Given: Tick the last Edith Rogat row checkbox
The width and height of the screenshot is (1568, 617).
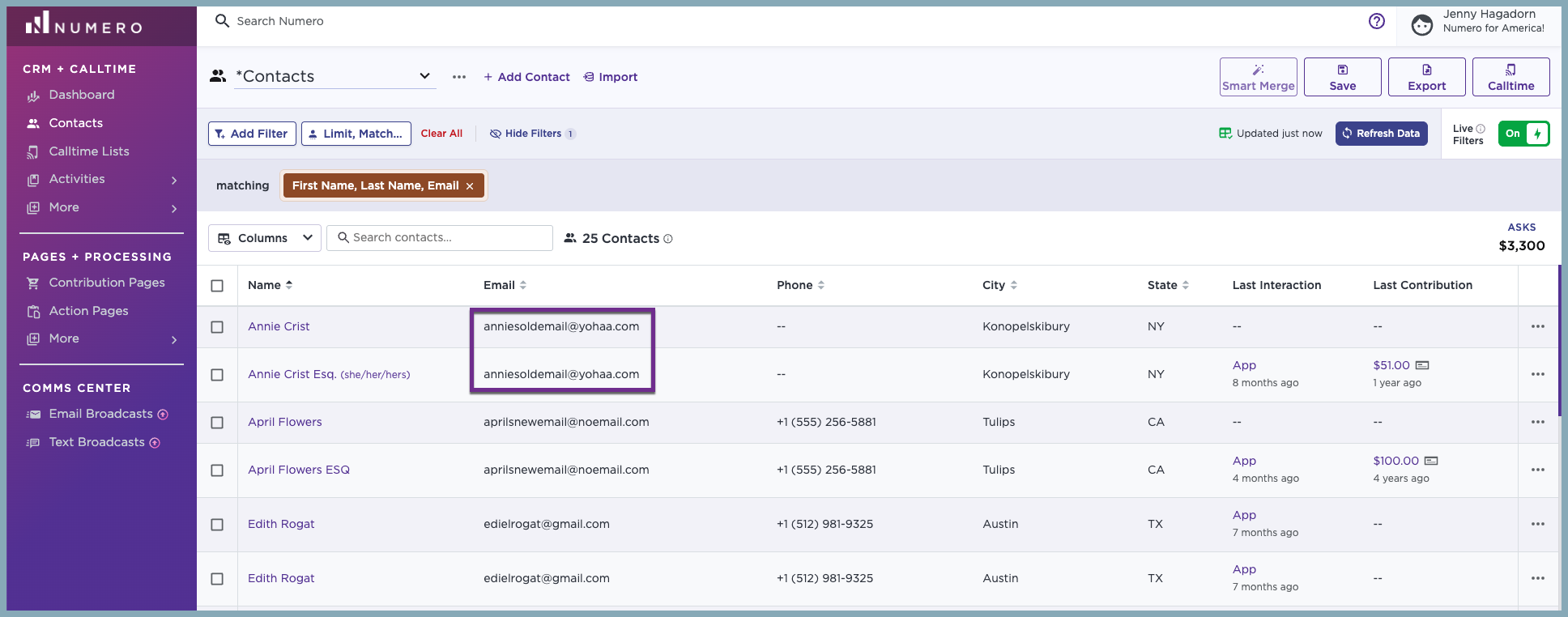Looking at the screenshot, I should (x=217, y=579).
